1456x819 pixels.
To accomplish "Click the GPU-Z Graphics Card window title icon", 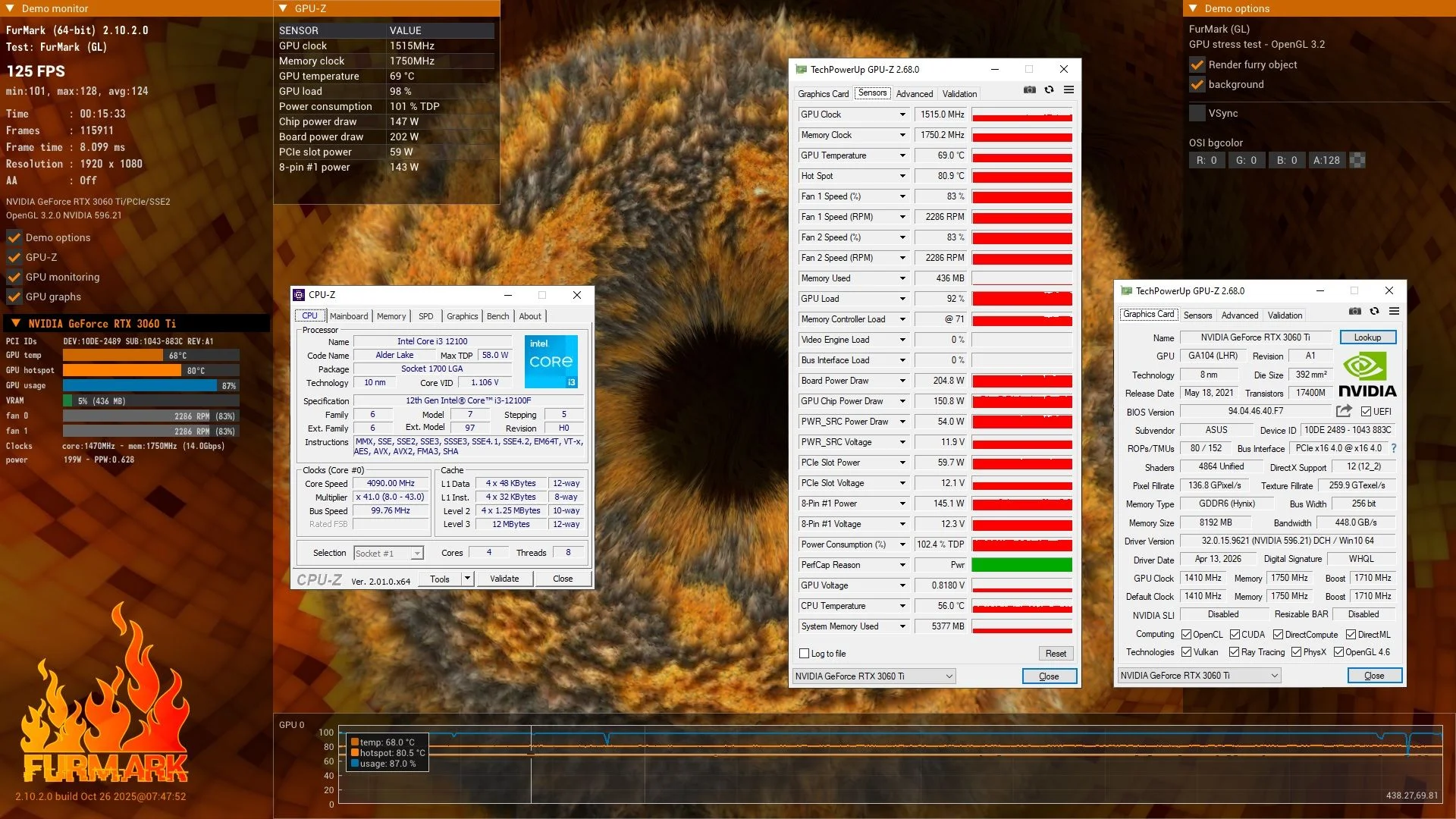I will tap(1126, 290).
